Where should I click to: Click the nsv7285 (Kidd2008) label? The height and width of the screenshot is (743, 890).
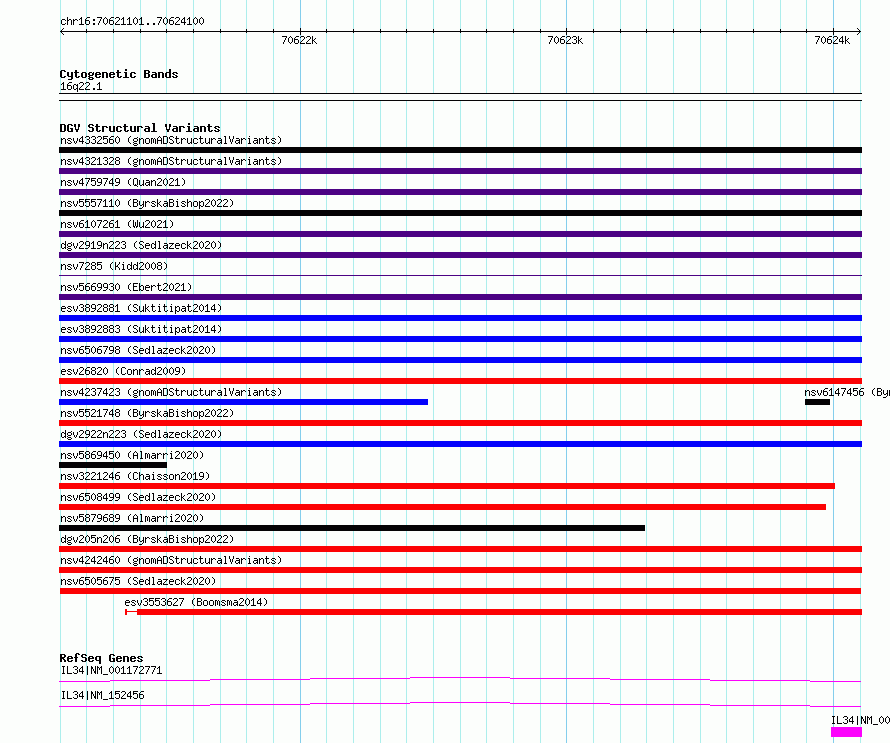pyautogui.click(x=114, y=266)
